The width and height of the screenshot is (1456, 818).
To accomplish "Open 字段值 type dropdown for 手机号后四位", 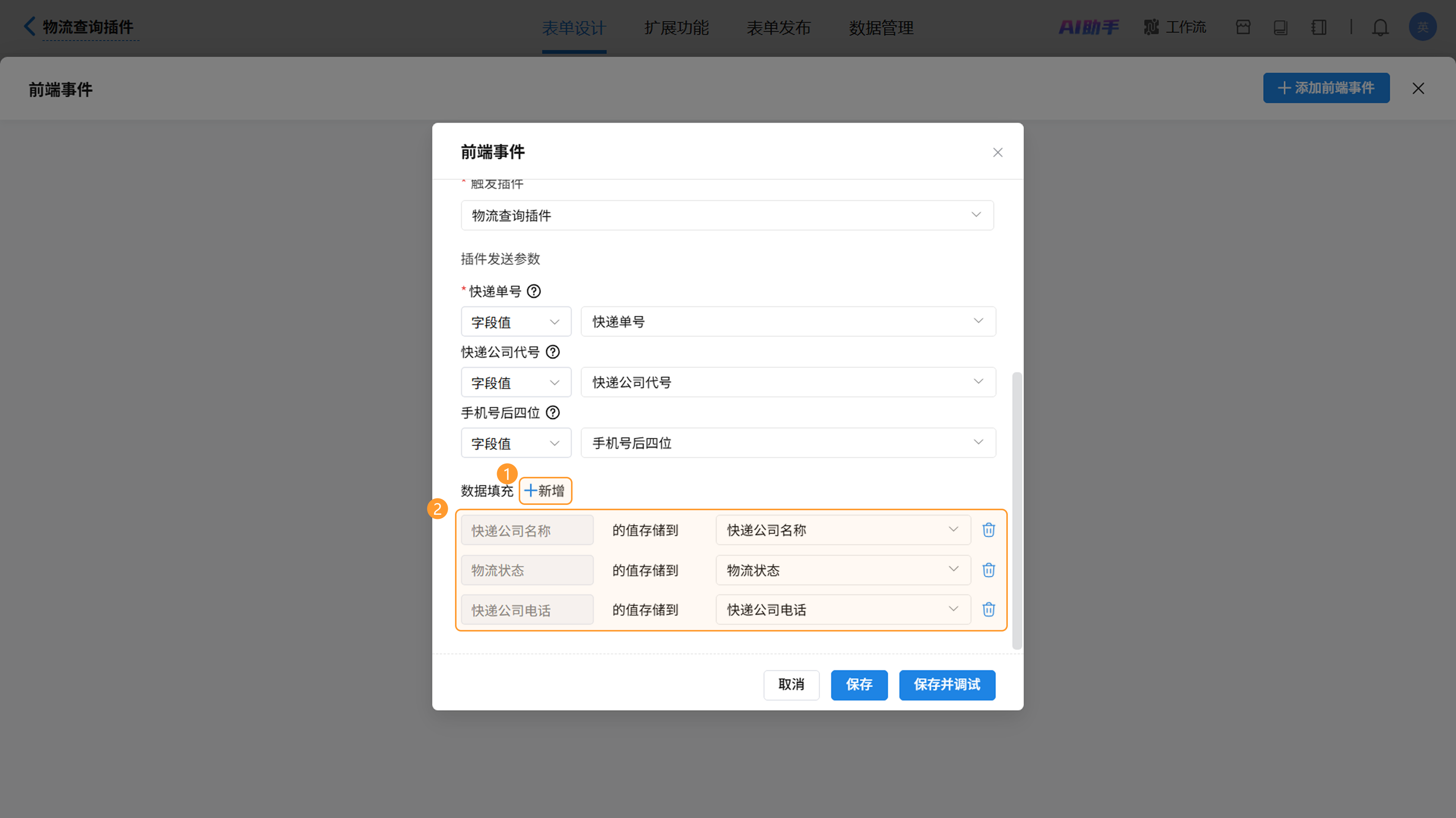I will pos(516,443).
